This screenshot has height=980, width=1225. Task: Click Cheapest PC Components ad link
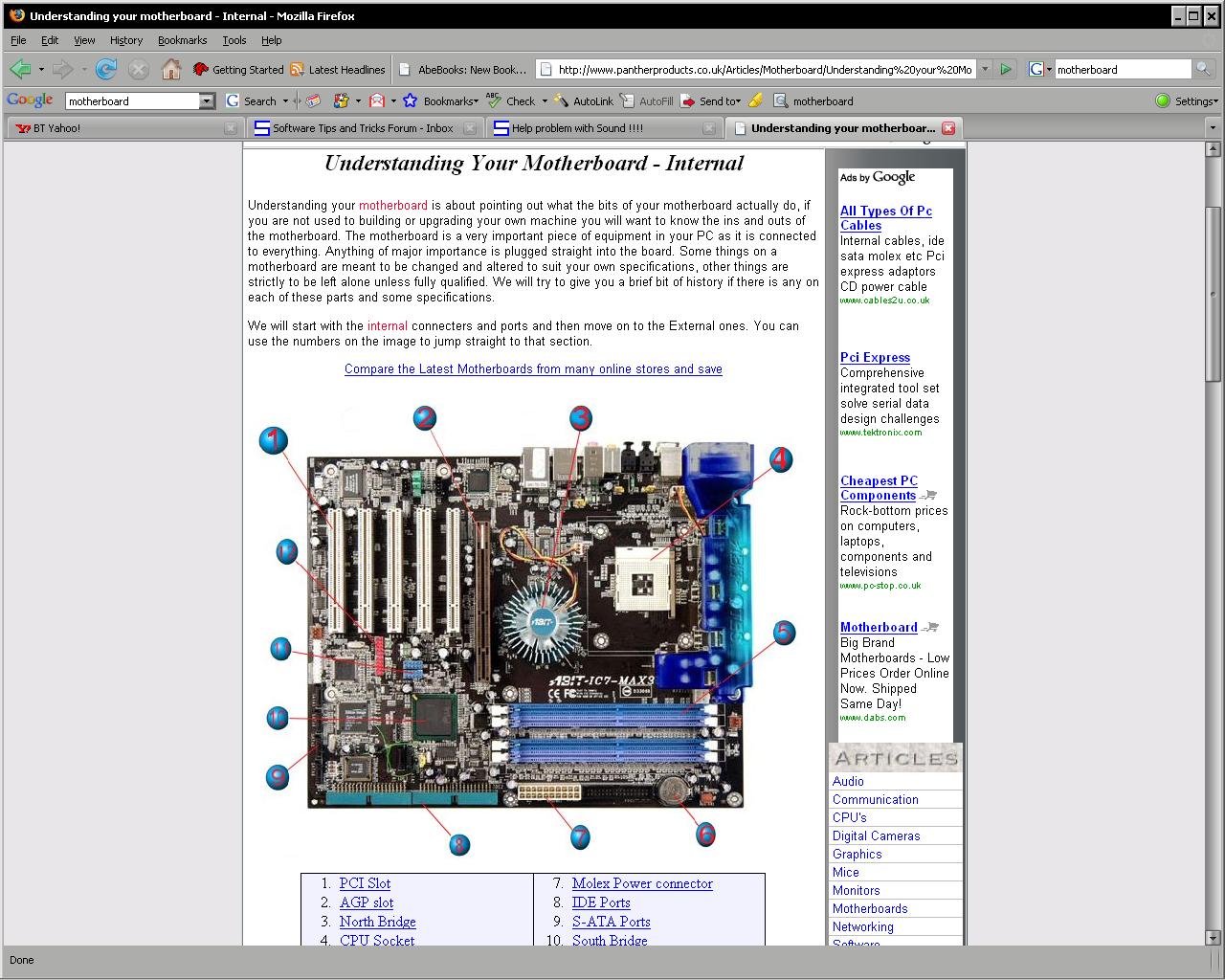point(879,488)
